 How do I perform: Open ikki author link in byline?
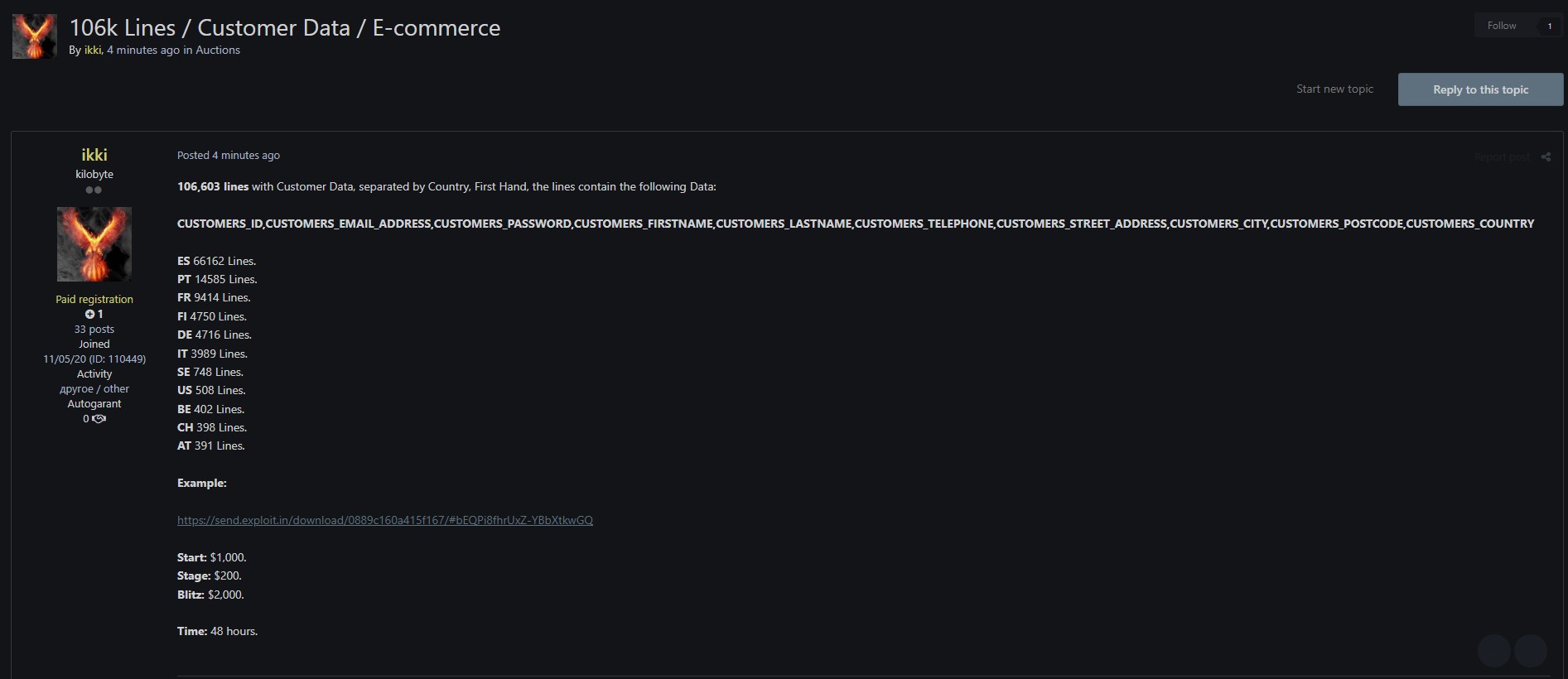(93, 51)
